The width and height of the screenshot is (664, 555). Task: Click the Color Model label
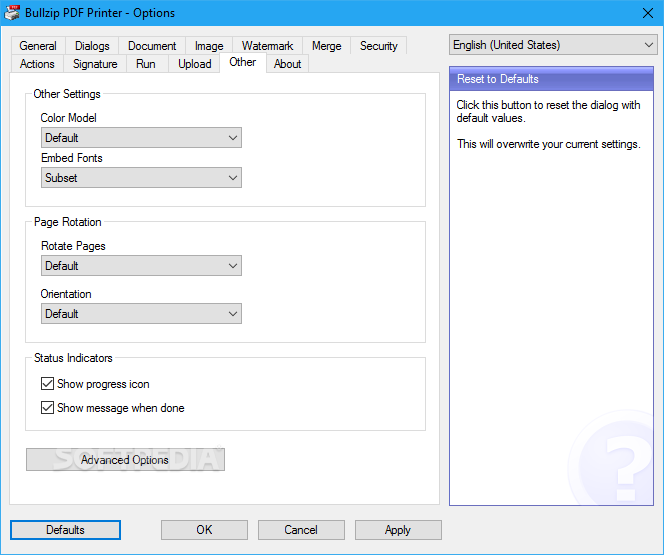tap(69, 118)
